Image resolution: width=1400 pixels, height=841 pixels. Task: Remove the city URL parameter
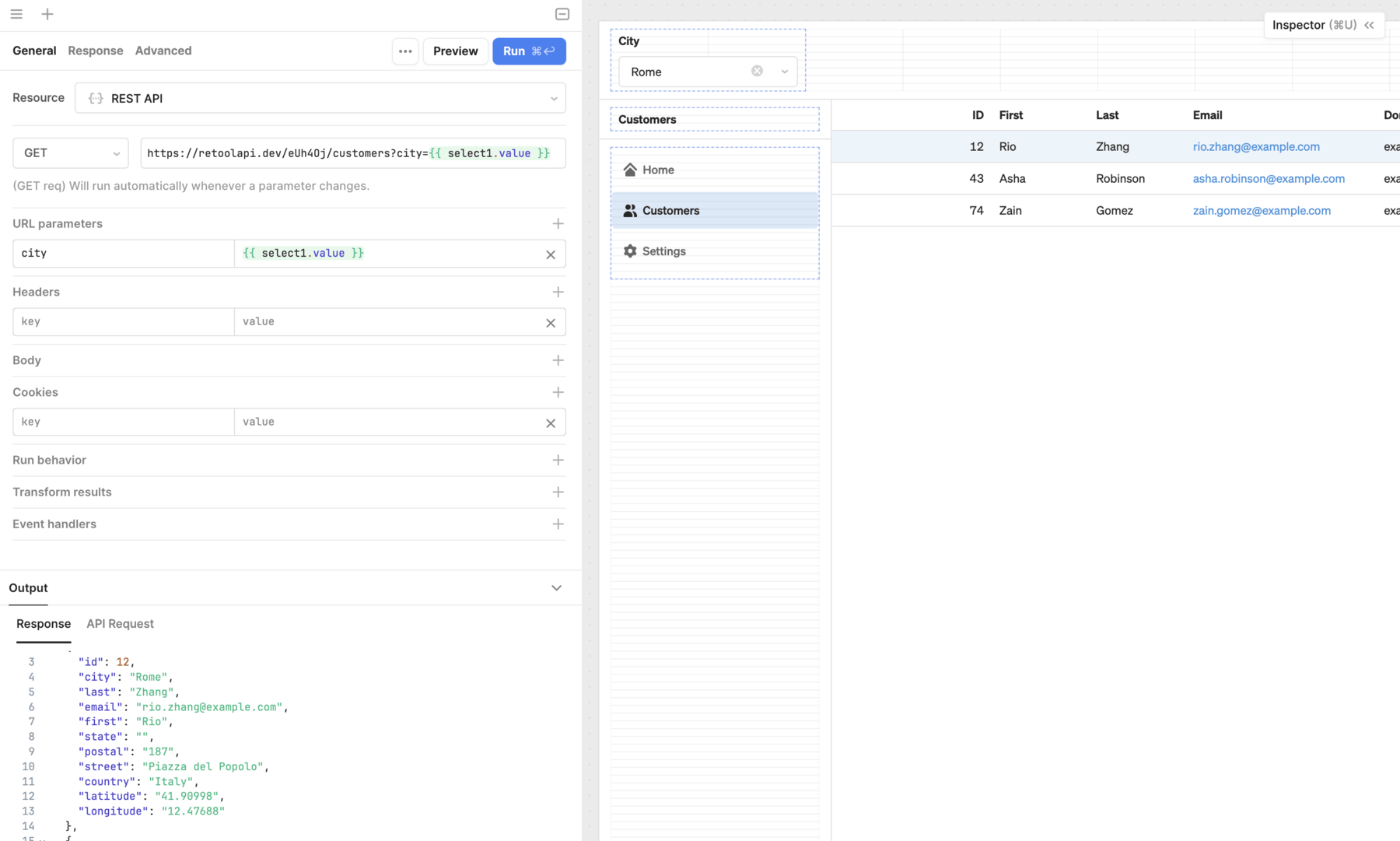551,254
